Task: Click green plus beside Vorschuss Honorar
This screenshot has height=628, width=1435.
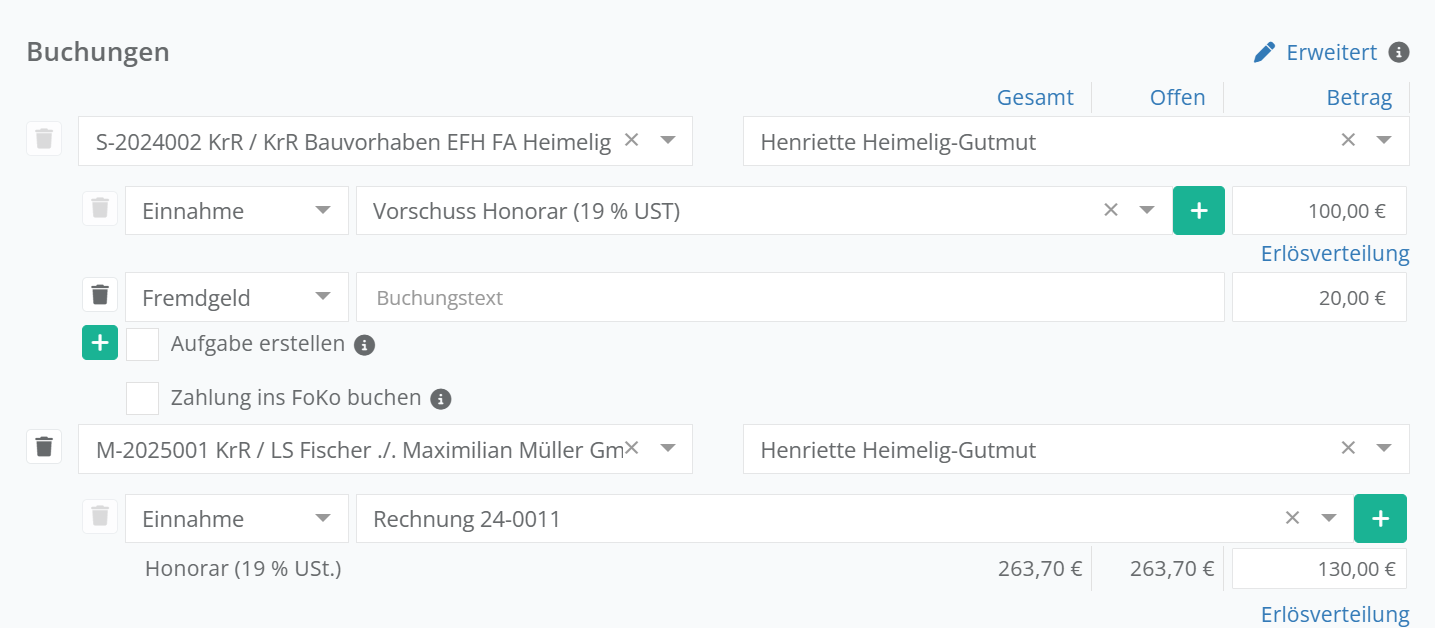Action: 1198,211
